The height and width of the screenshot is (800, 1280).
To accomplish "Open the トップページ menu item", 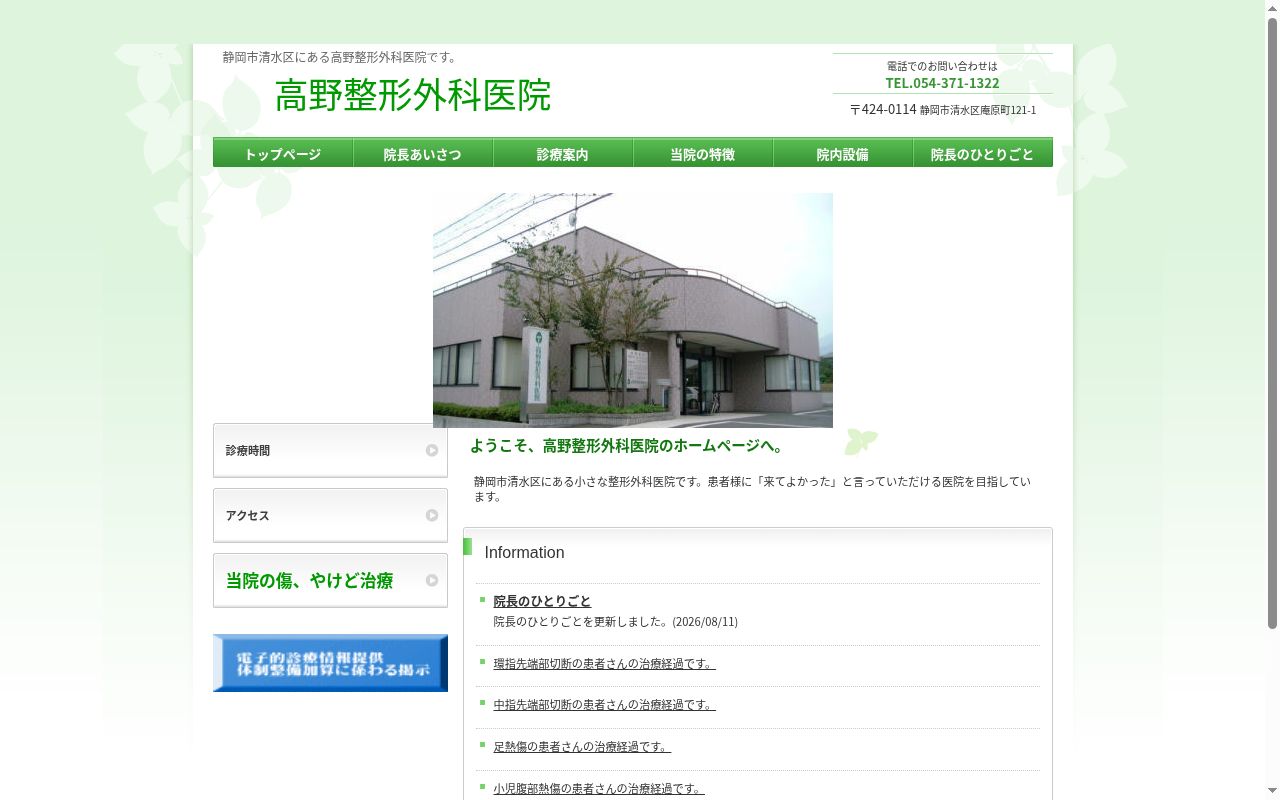I will click(x=283, y=153).
